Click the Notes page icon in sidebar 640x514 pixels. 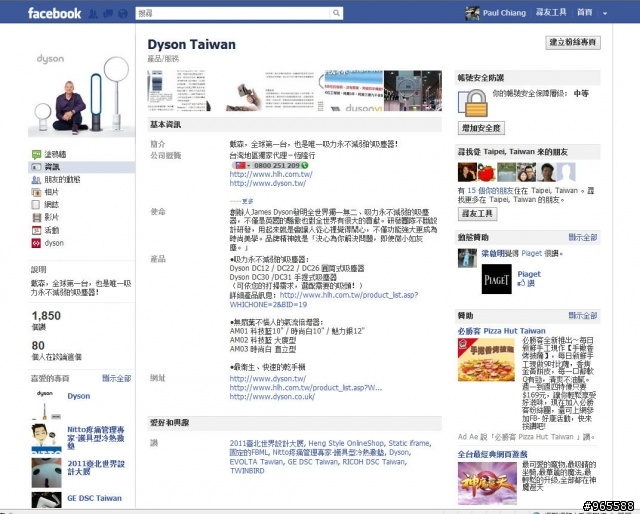coord(36,205)
